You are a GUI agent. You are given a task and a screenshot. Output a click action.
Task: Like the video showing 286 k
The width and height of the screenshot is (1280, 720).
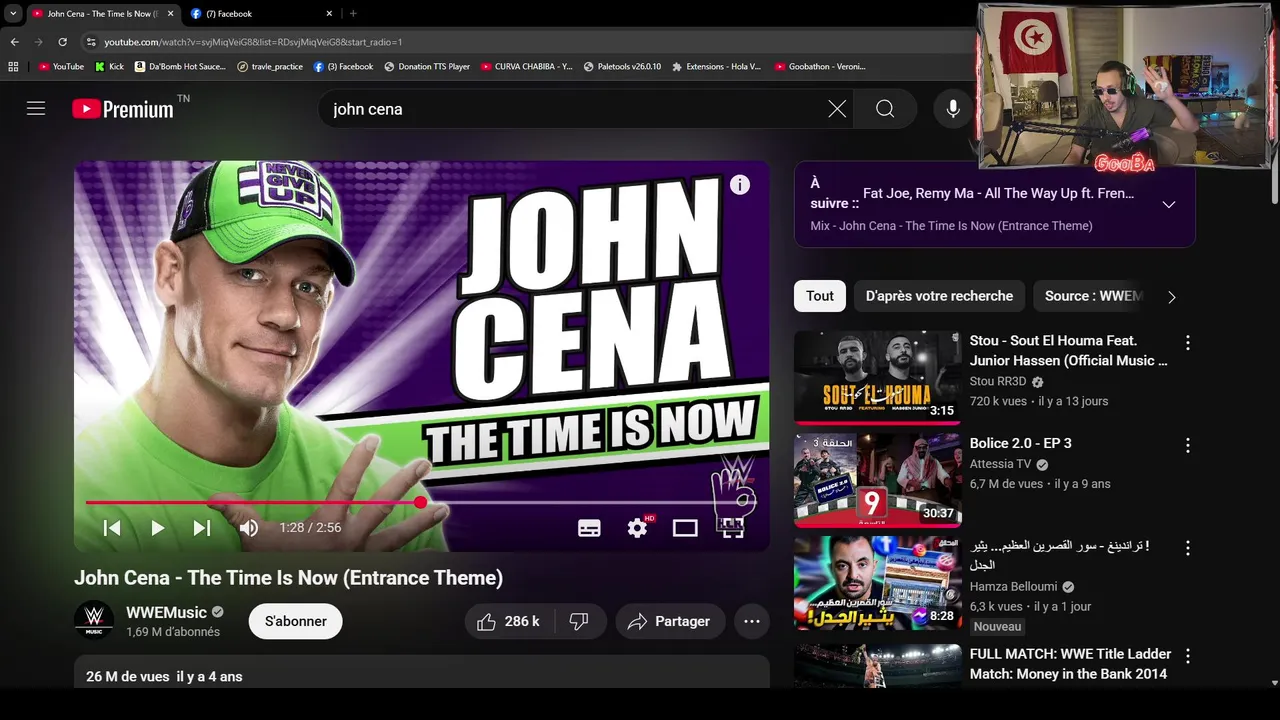point(508,621)
